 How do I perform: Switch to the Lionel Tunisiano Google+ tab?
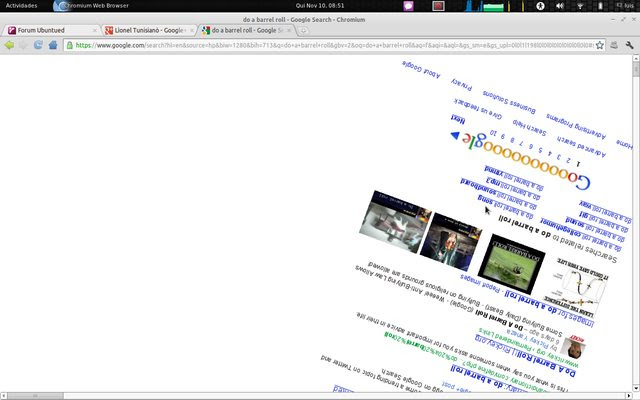tap(149, 30)
